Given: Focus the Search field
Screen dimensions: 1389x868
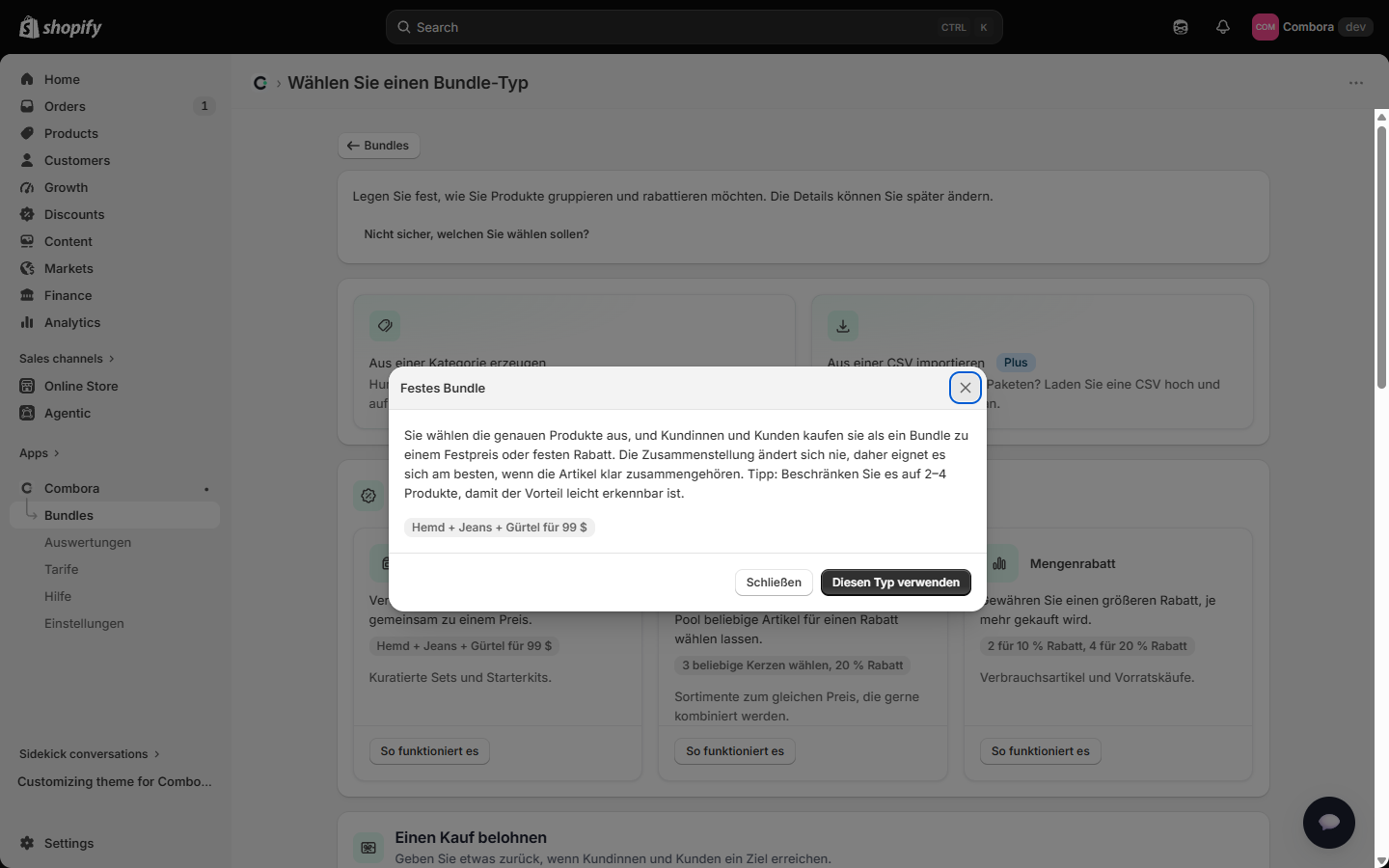Looking at the screenshot, I should [694, 27].
